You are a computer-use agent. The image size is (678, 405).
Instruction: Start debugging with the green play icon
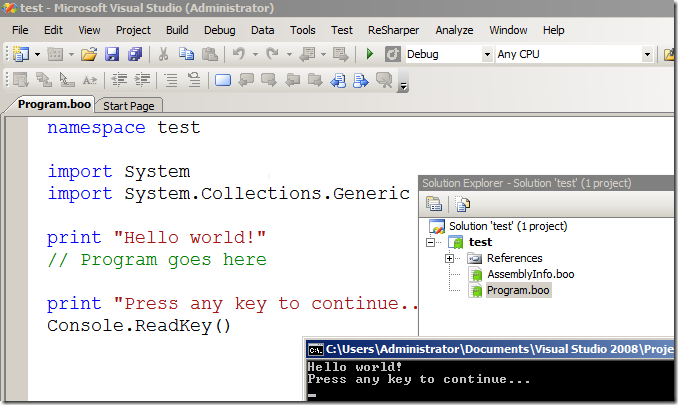(x=370, y=54)
